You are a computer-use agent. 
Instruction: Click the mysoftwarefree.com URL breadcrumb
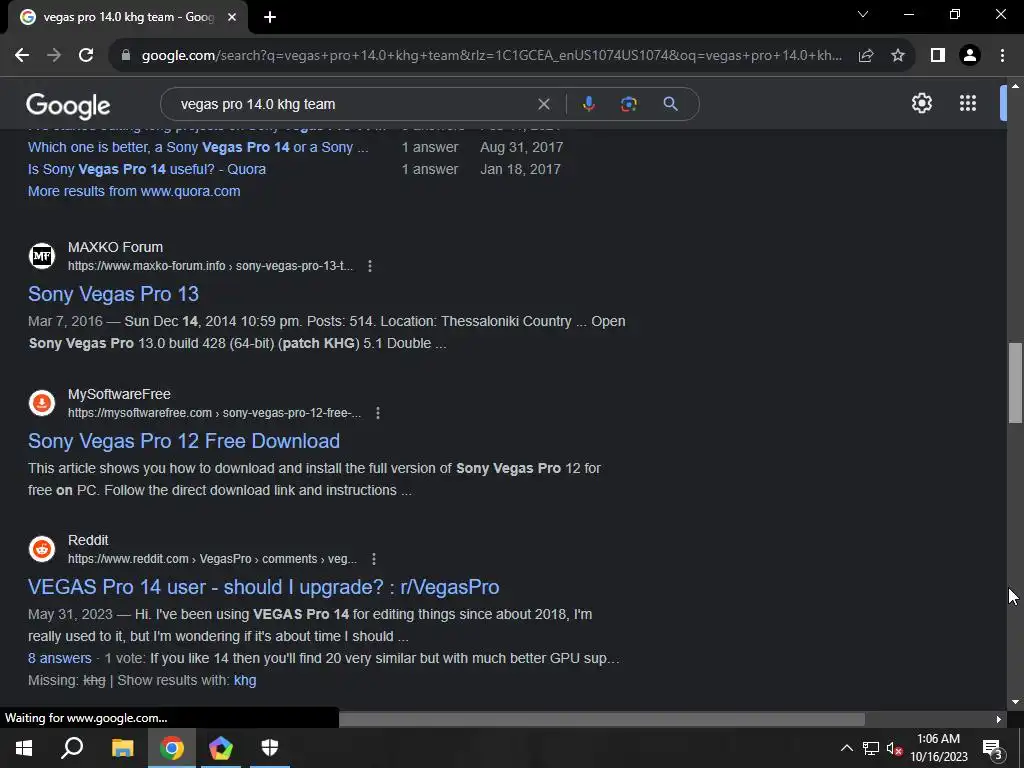214,413
